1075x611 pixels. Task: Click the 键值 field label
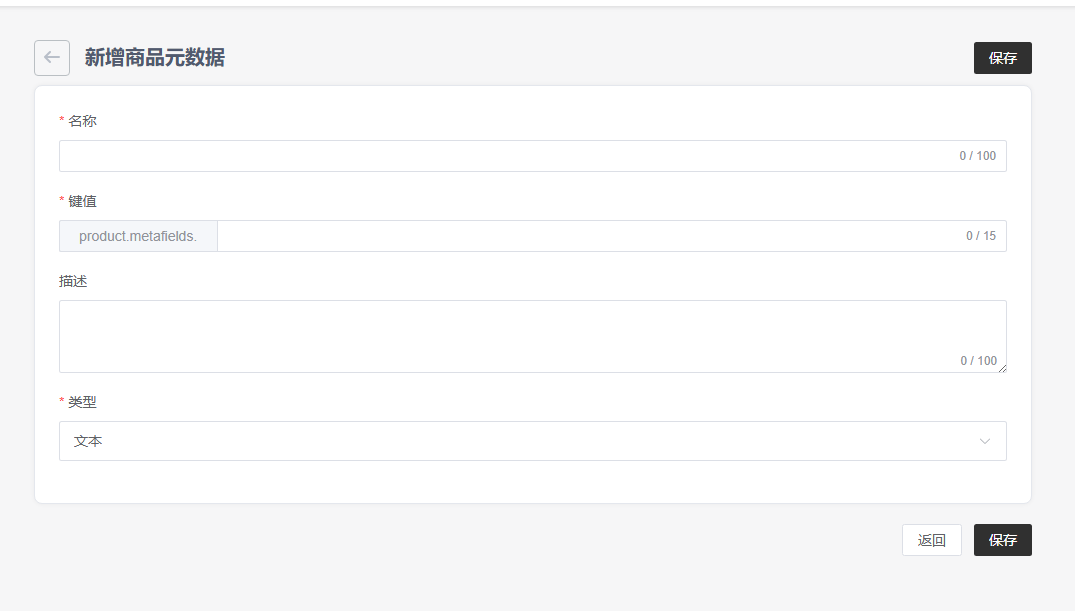tap(82, 201)
